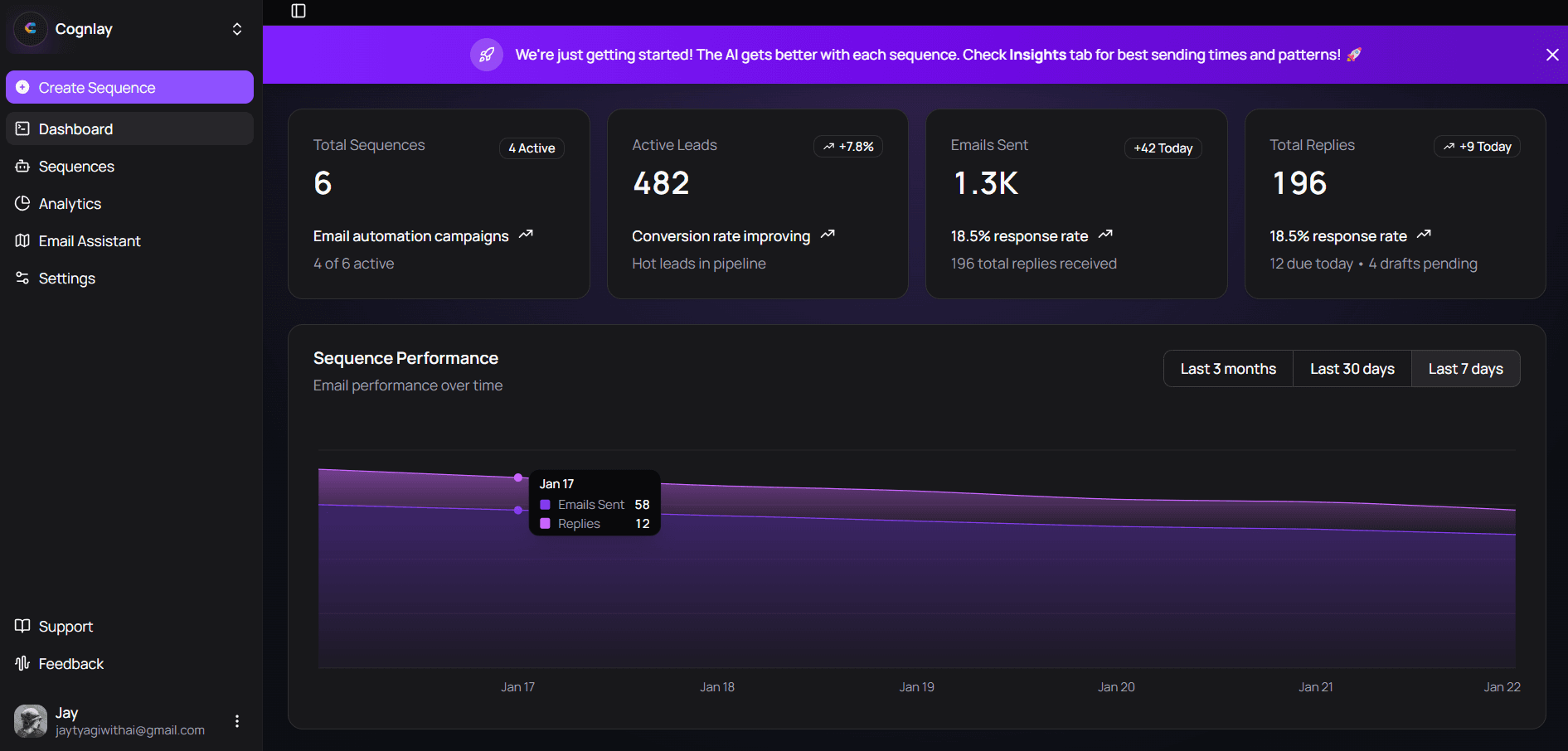Toggle the sidebar with the collapse icon
Screen dimensions: 1568x751
coord(299,12)
